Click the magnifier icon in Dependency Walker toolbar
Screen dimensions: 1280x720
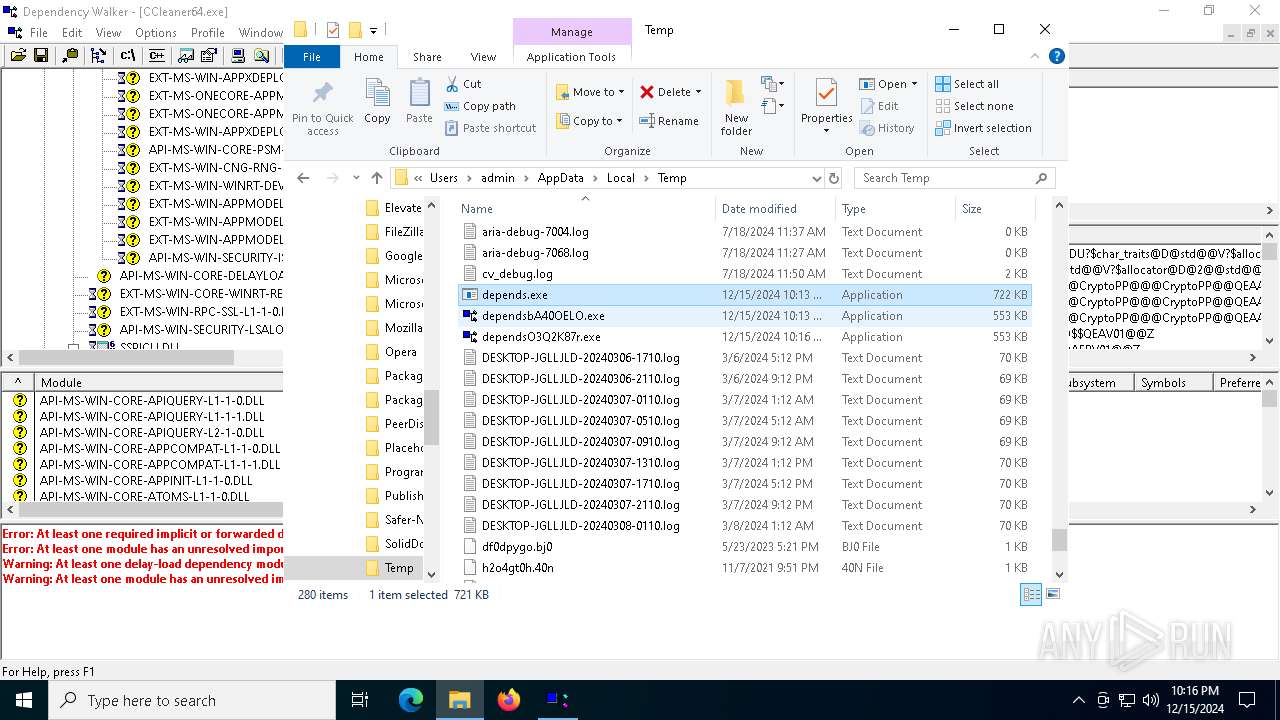point(261,56)
